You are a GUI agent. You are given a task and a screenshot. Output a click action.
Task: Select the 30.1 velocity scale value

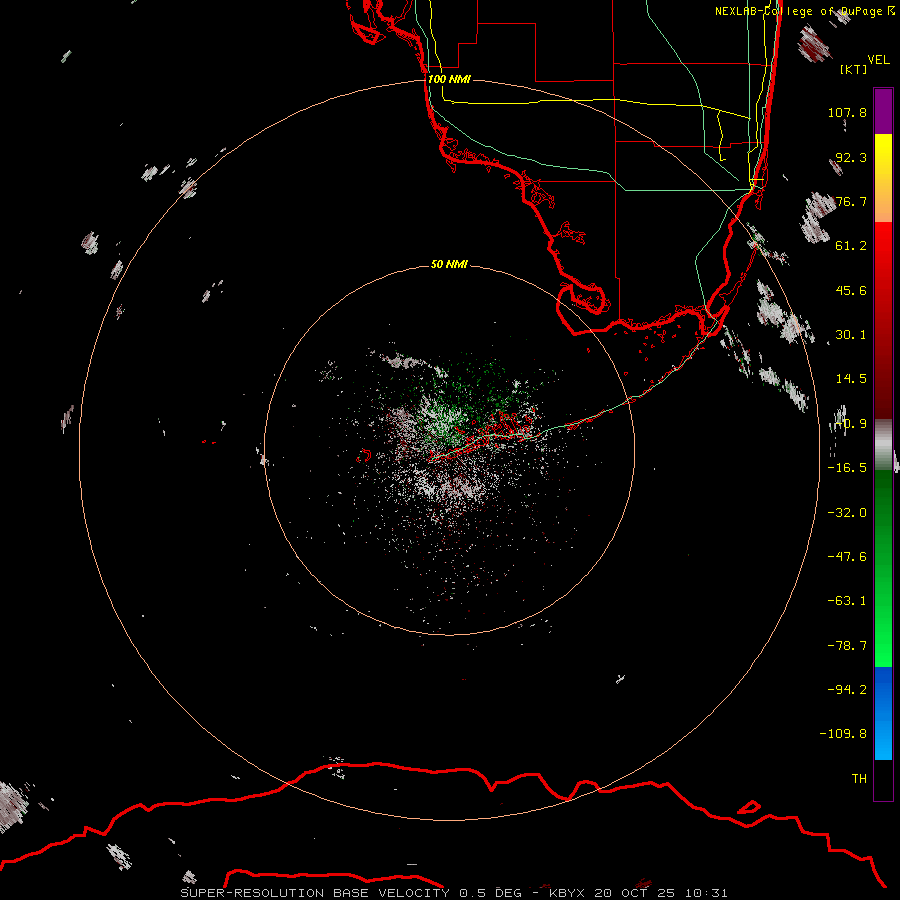click(x=851, y=335)
